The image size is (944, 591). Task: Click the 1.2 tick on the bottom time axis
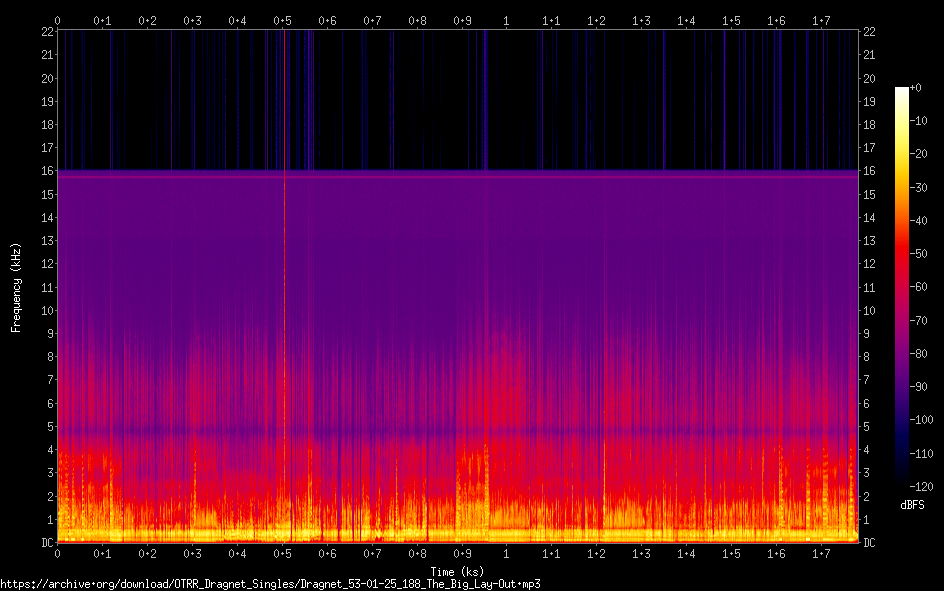pyautogui.click(x=596, y=553)
